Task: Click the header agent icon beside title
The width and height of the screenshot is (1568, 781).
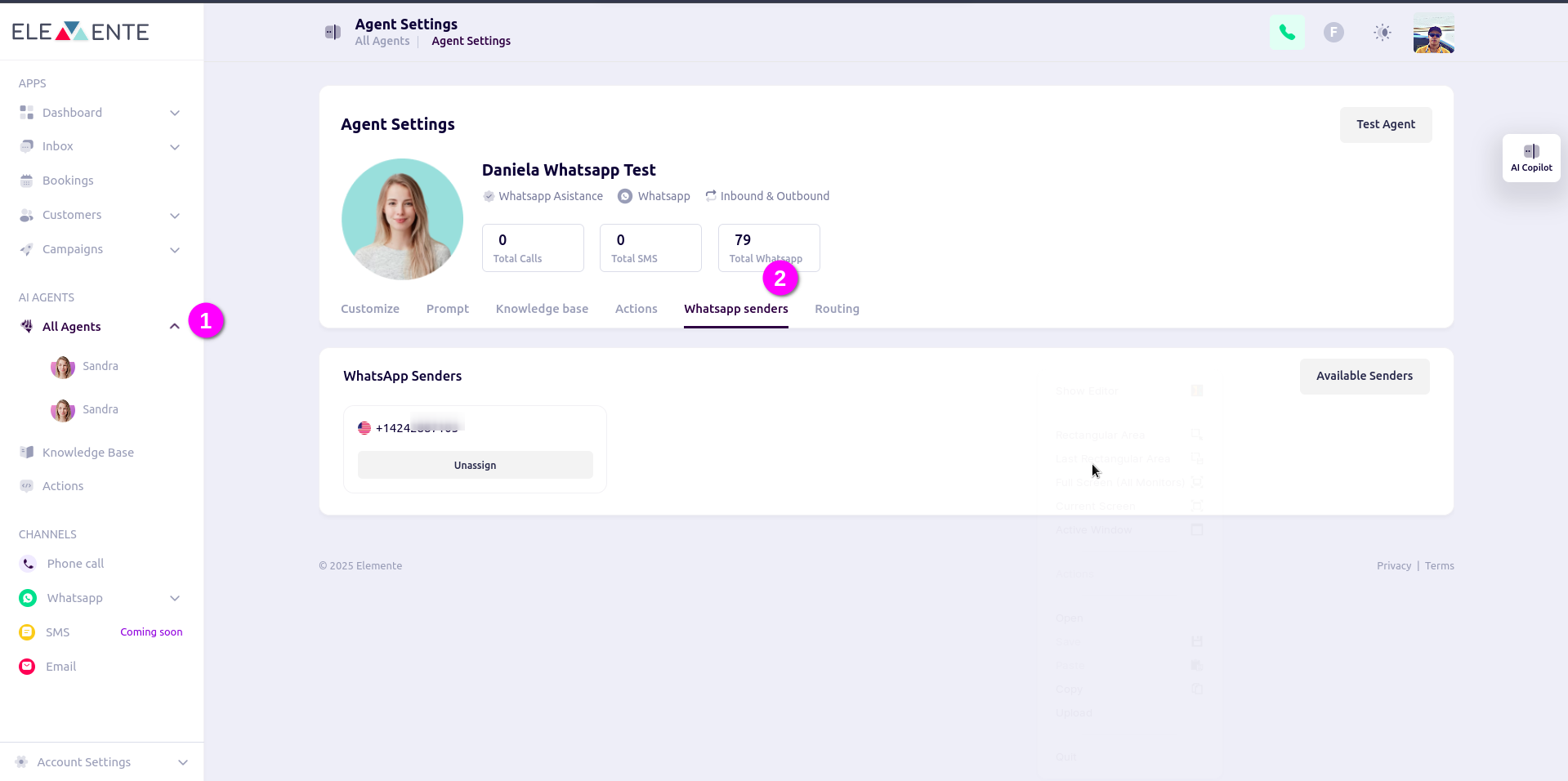Action: (x=333, y=32)
